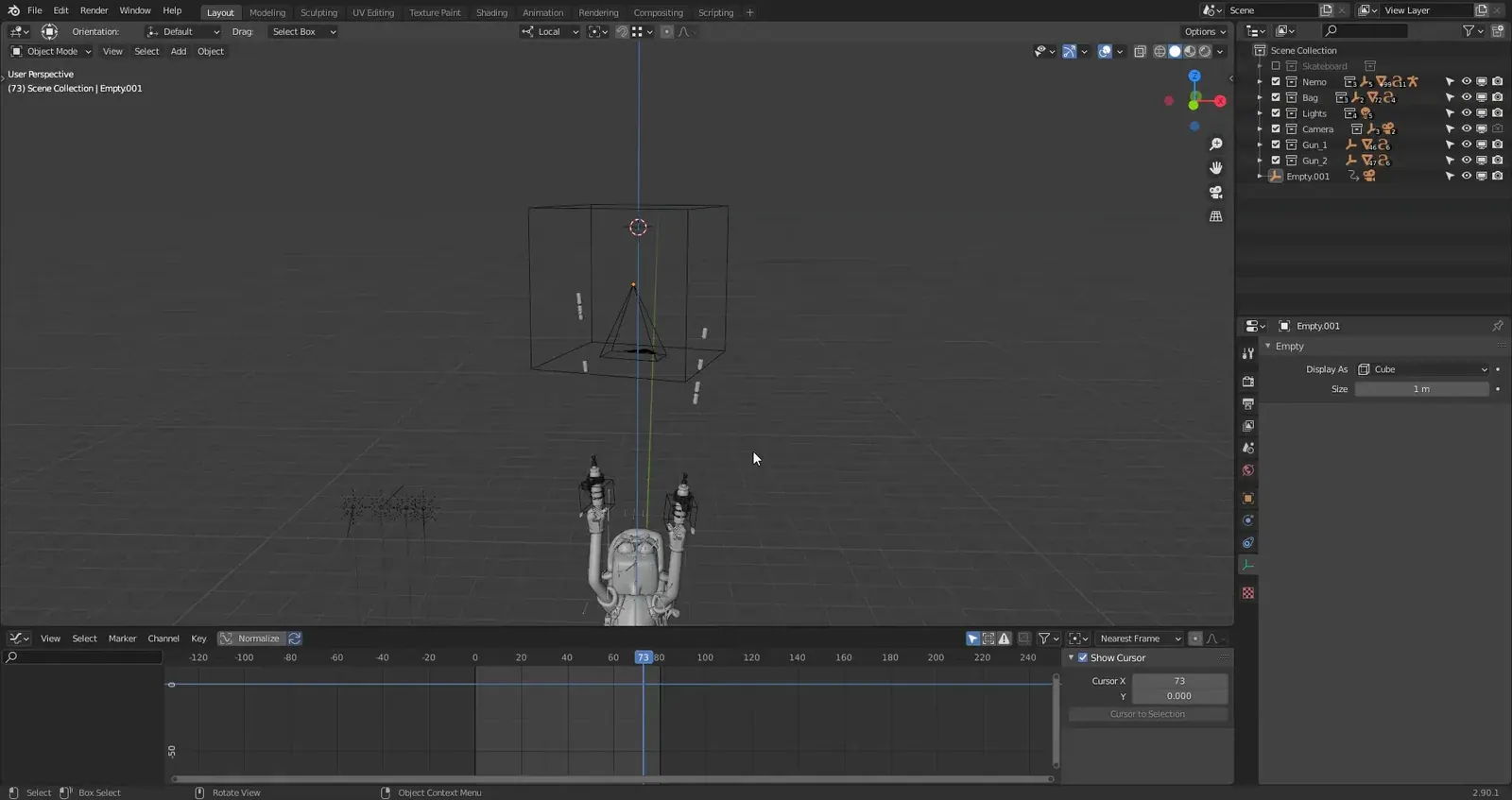Open viewport Options dropdown
1512x800 pixels.
(1205, 31)
